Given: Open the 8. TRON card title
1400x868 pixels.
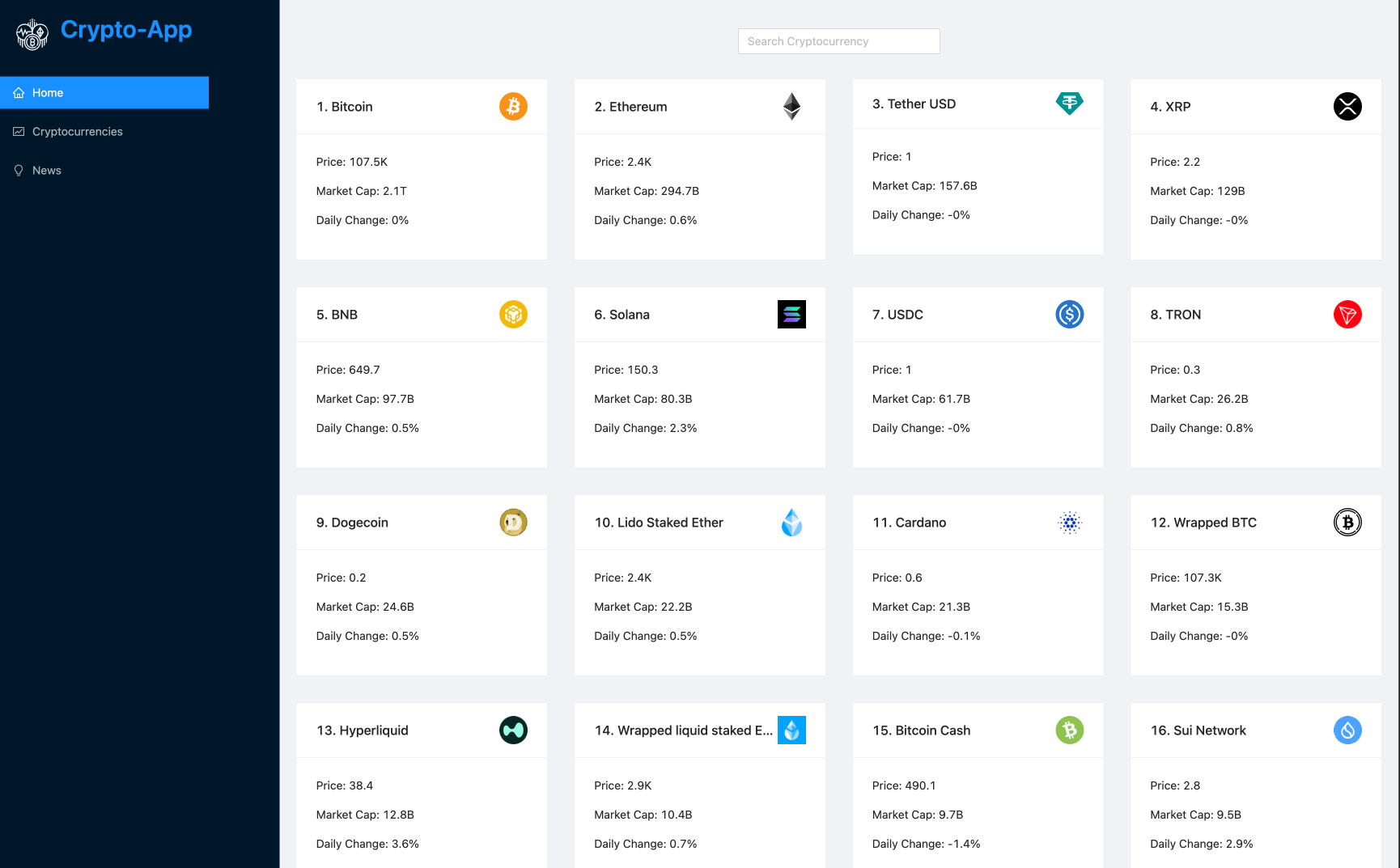Looking at the screenshot, I should point(1175,315).
